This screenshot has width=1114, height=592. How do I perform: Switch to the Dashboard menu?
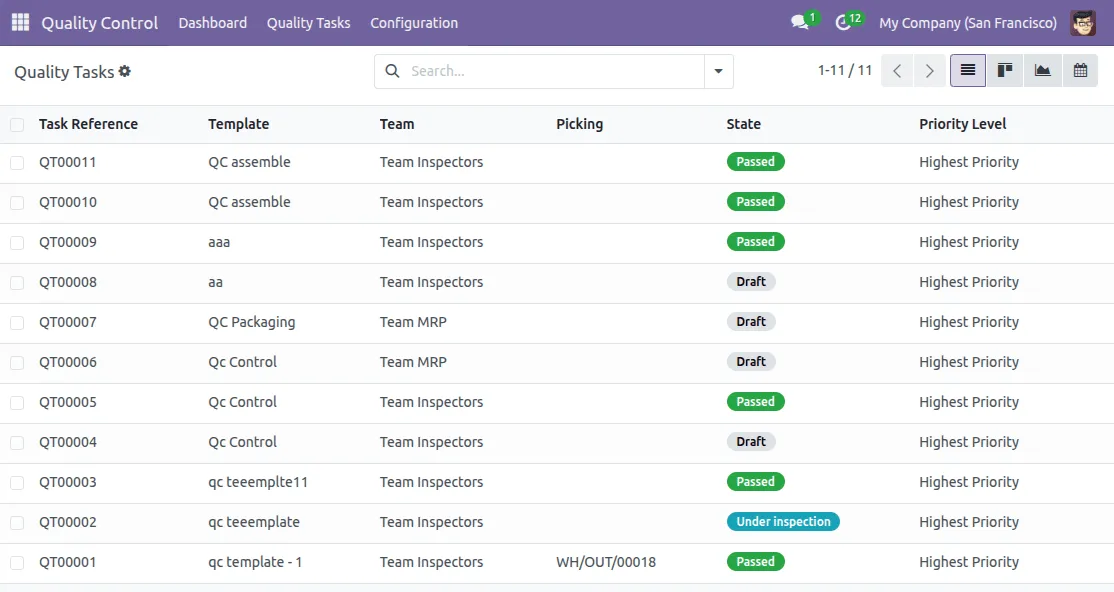pyautogui.click(x=212, y=22)
